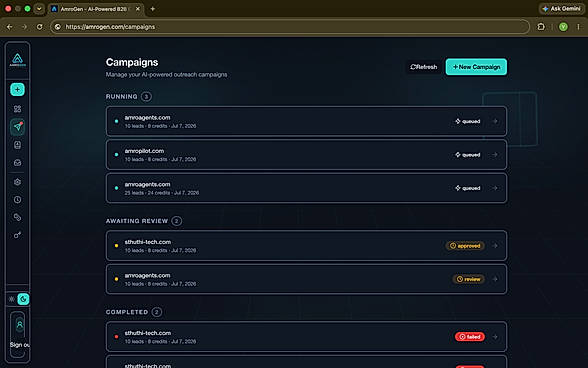Click the New Campaign button
The image size is (588, 368).
tap(476, 67)
